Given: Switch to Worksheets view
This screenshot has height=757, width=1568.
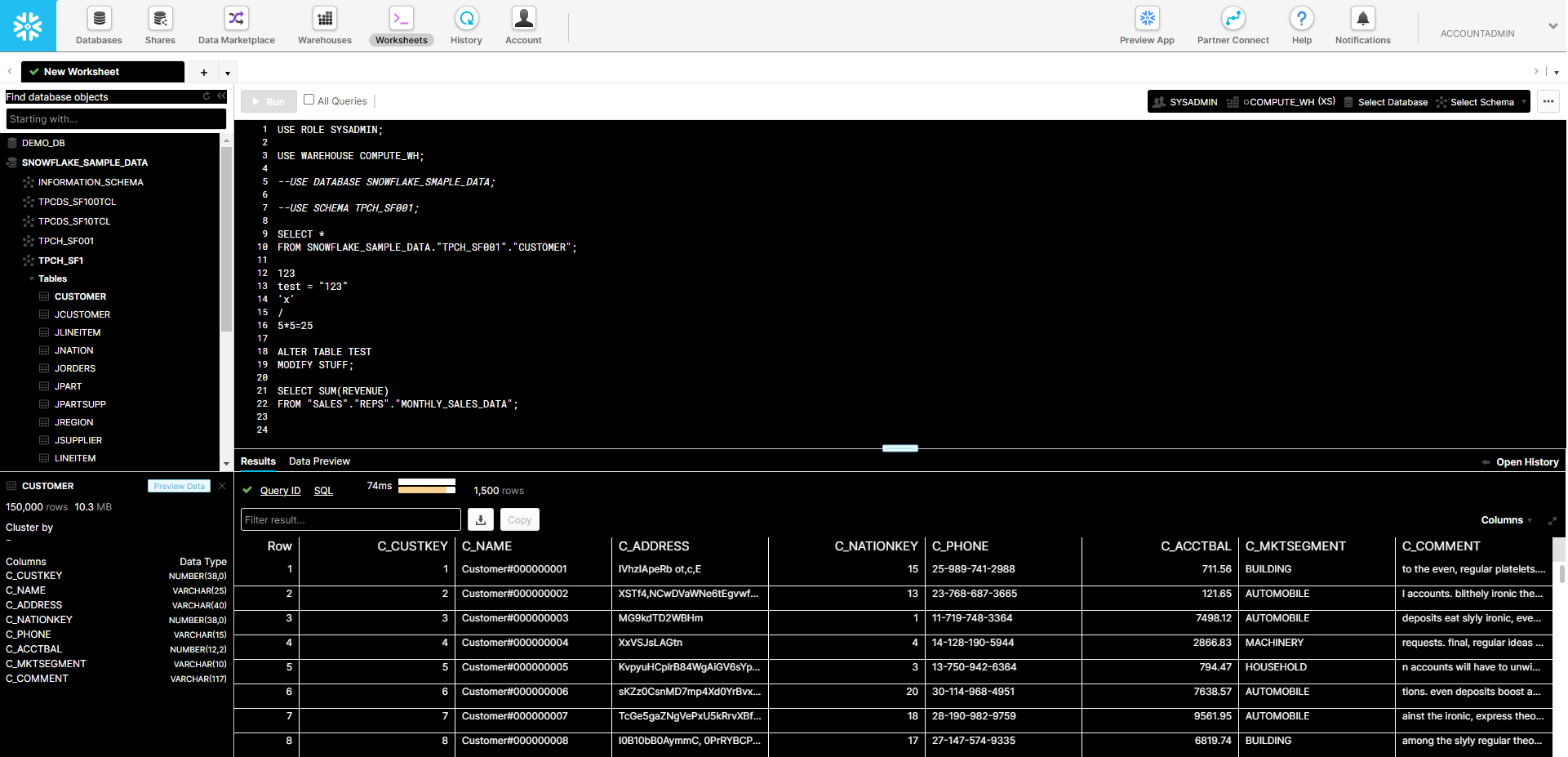Looking at the screenshot, I should 402,26.
